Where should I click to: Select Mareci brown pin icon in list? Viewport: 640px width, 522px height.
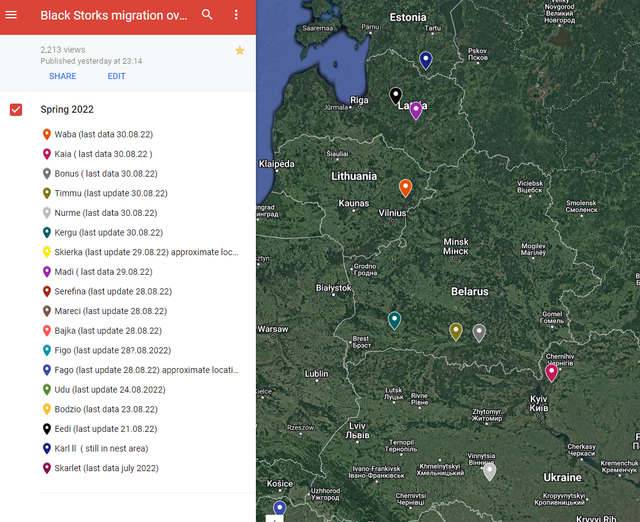click(47, 311)
